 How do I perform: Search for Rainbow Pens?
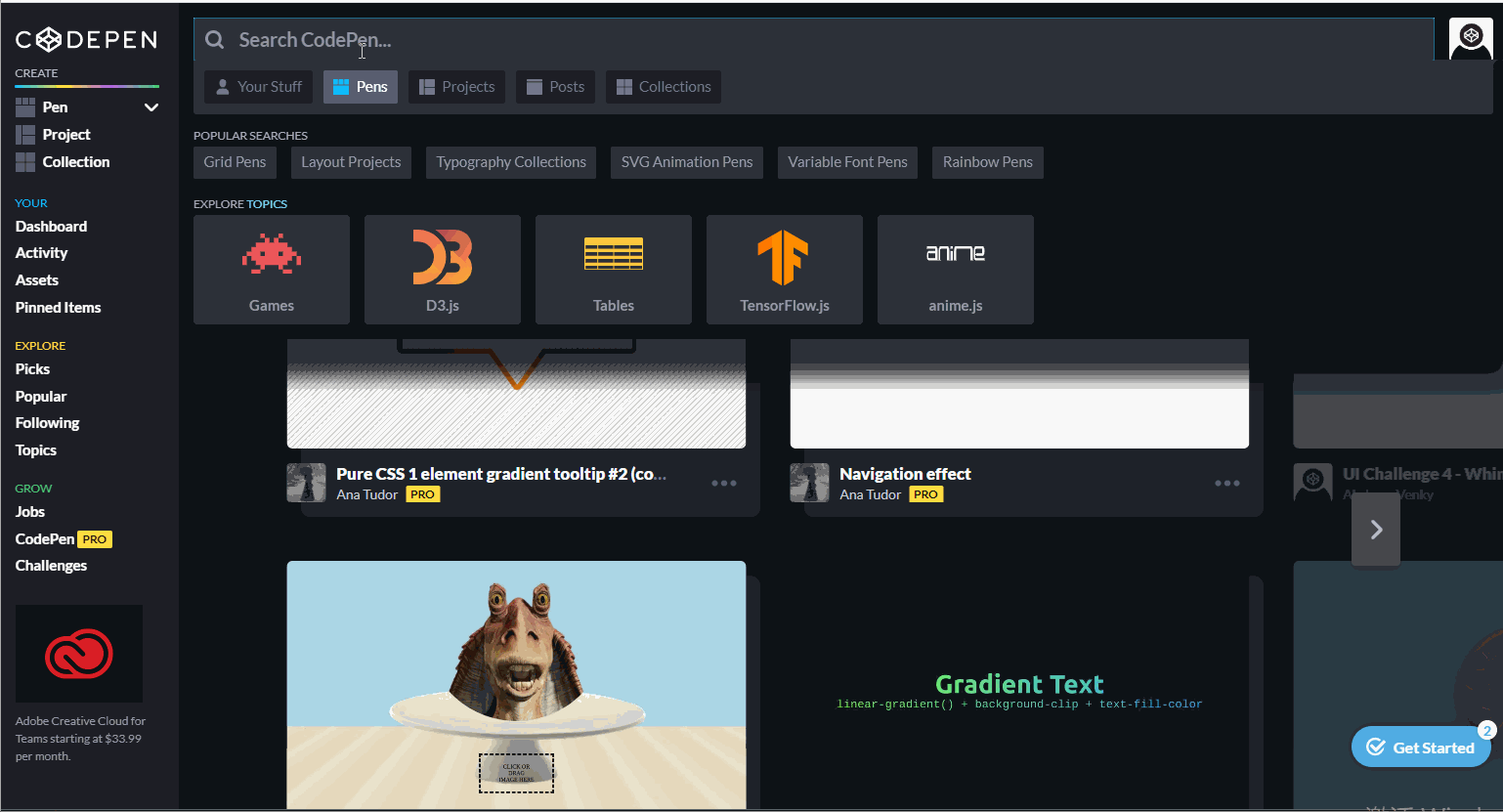(988, 162)
